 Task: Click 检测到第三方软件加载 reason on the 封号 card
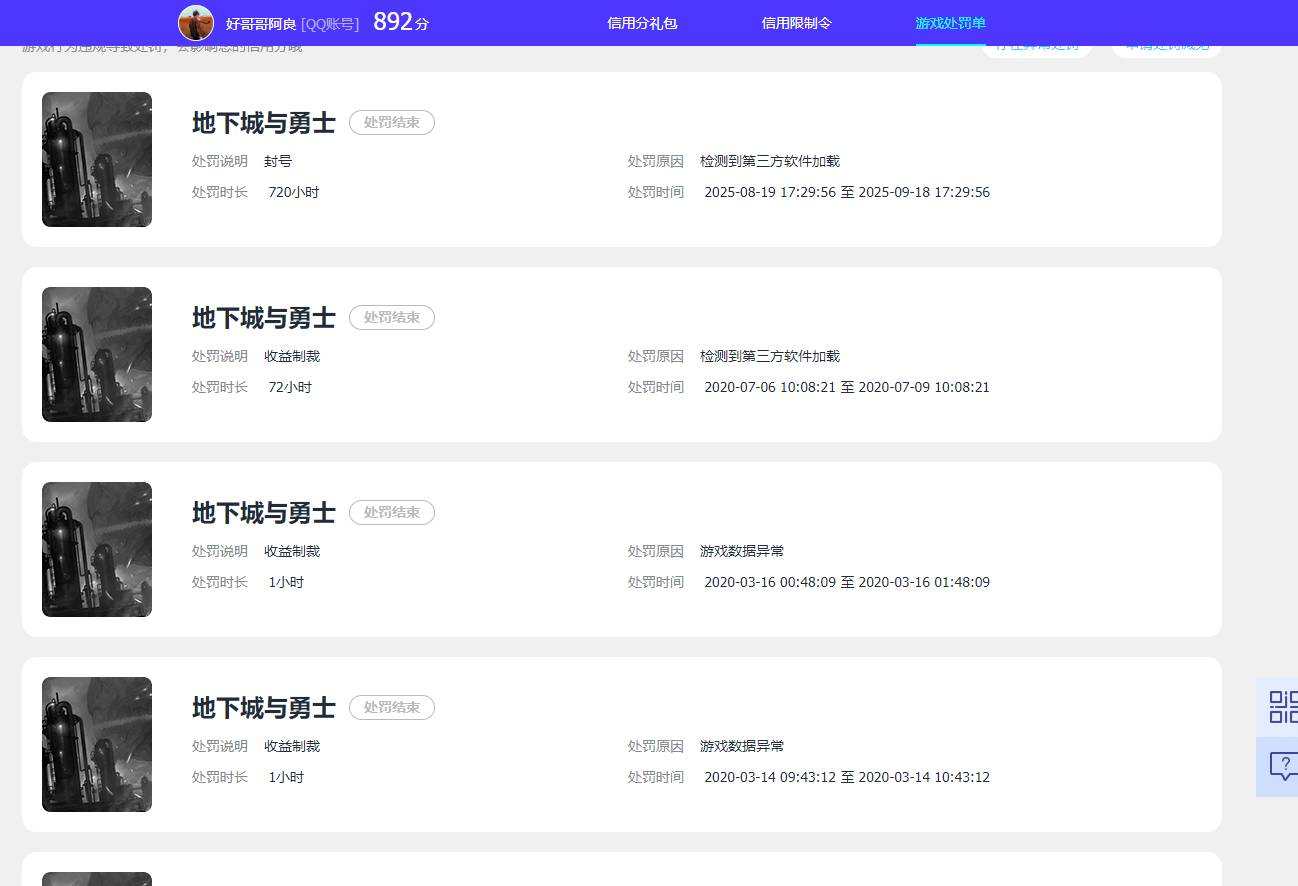pyautogui.click(x=770, y=161)
